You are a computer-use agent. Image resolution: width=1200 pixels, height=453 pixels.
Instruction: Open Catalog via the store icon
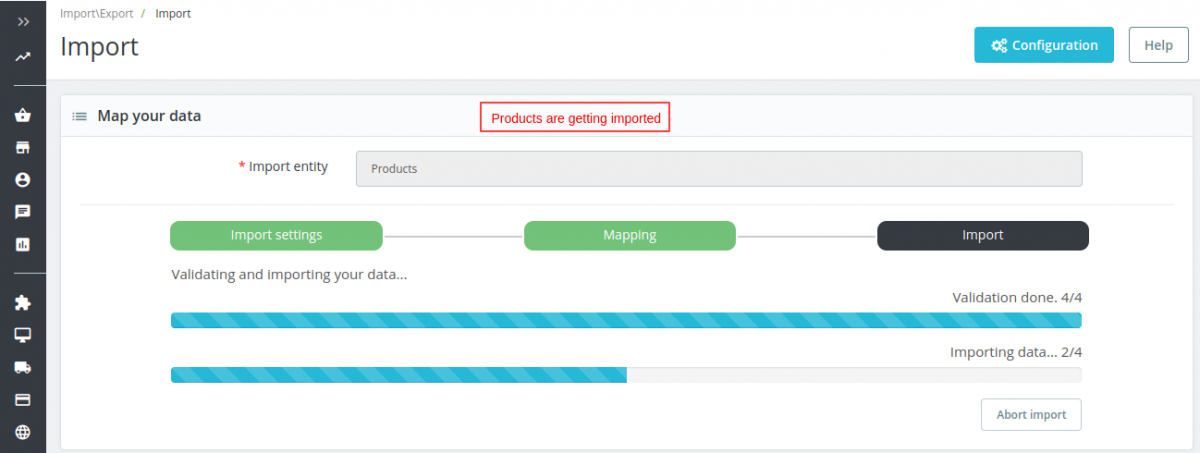(23, 148)
